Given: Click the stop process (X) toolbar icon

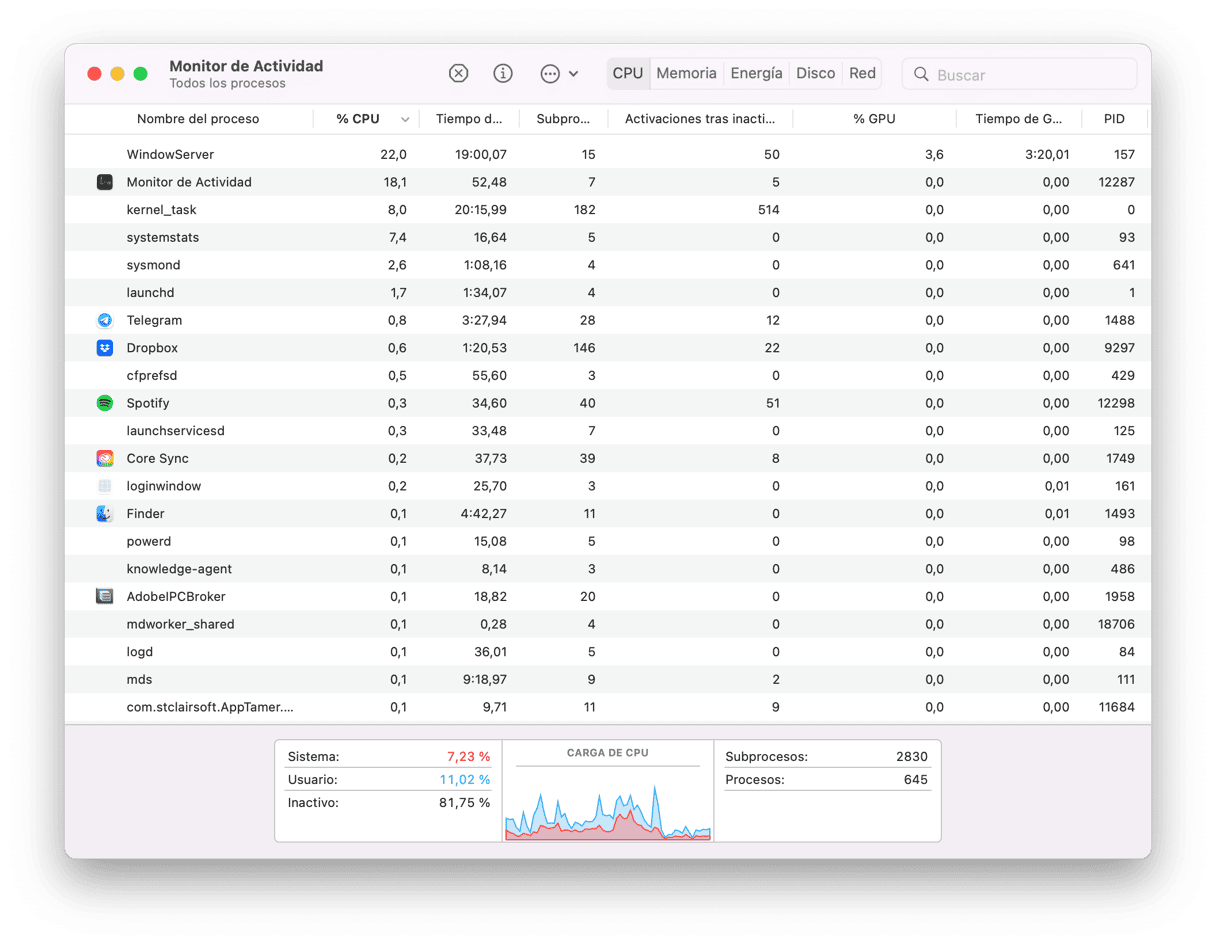Looking at the screenshot, I should tap(458, 74).
